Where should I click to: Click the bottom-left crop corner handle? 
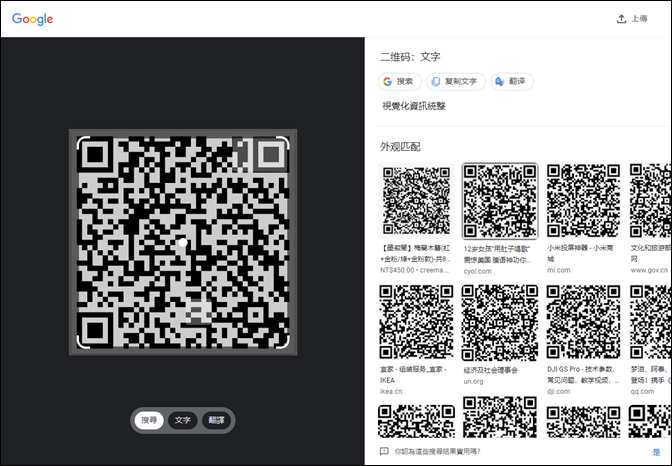[83, 342]
